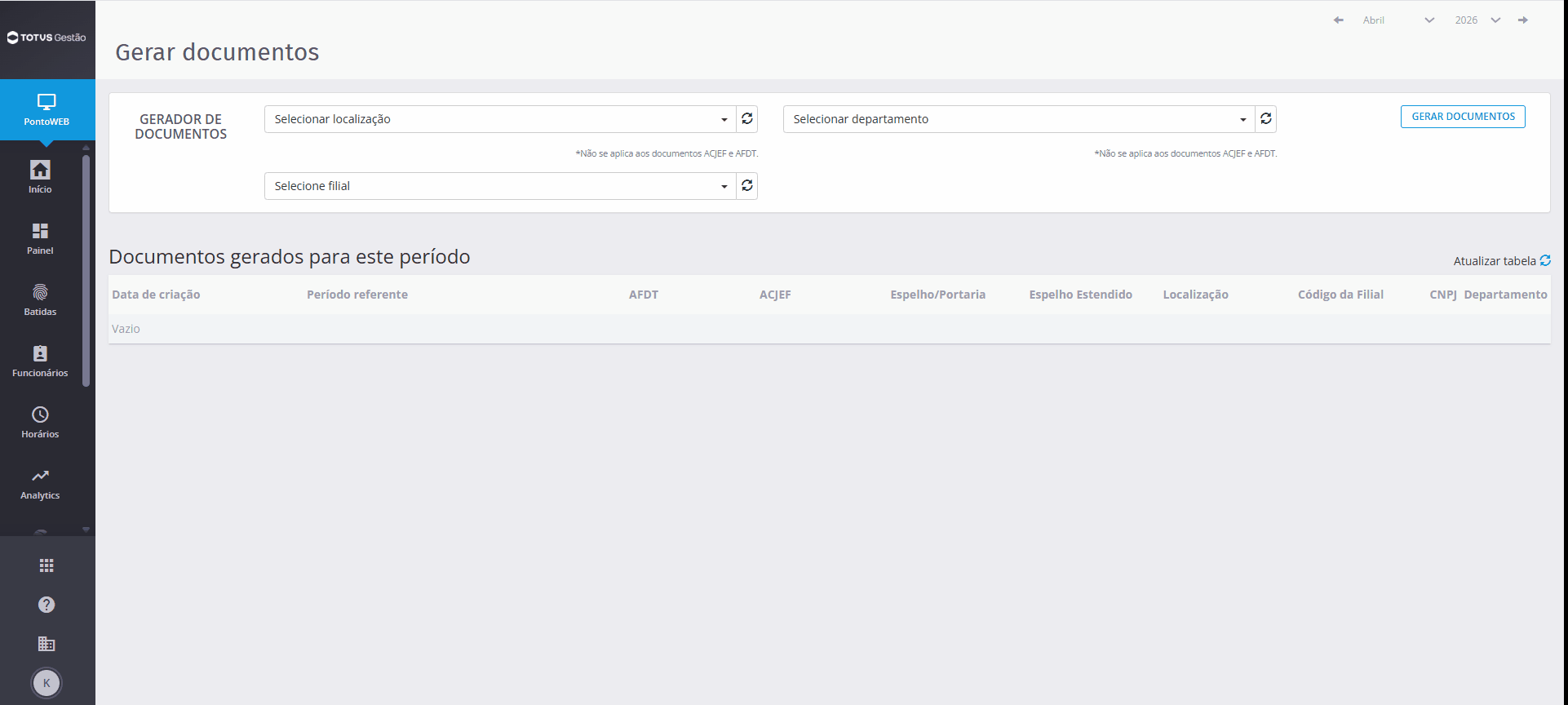The width and height of the screenshot is (1568, 705).
Task: Click the CNPJ column header
Action: (1442, 295)
